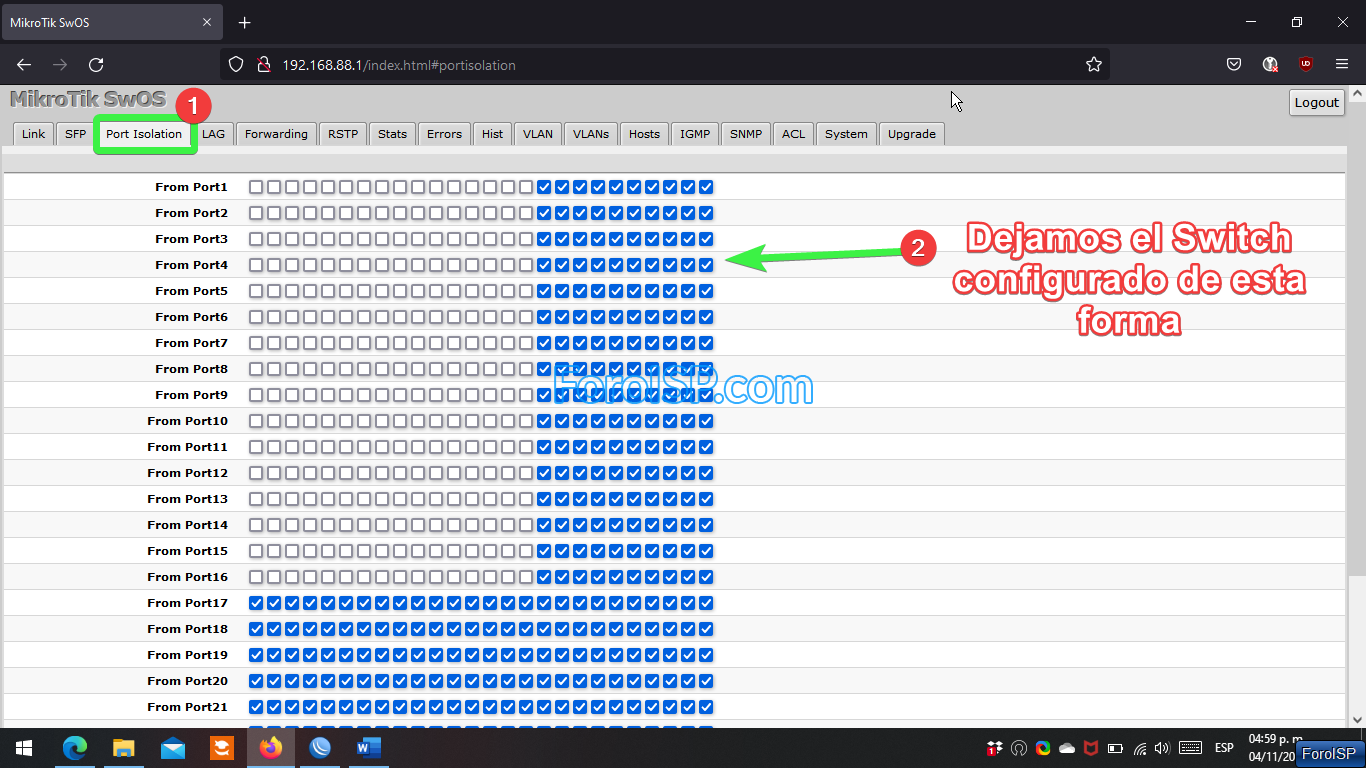Uncheck the last checkbox in From Port20 row
Image resolution: width=1366 pixels, height=768 pixels.
(x=706, y=681)
